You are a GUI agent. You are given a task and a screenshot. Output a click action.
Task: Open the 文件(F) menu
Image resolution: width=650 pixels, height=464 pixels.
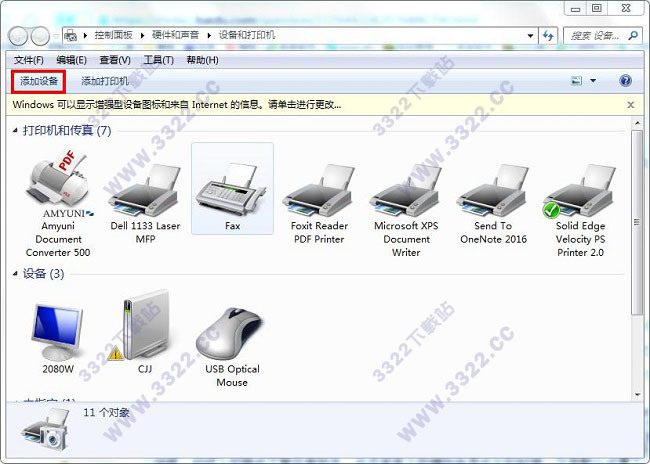point(29,60)
